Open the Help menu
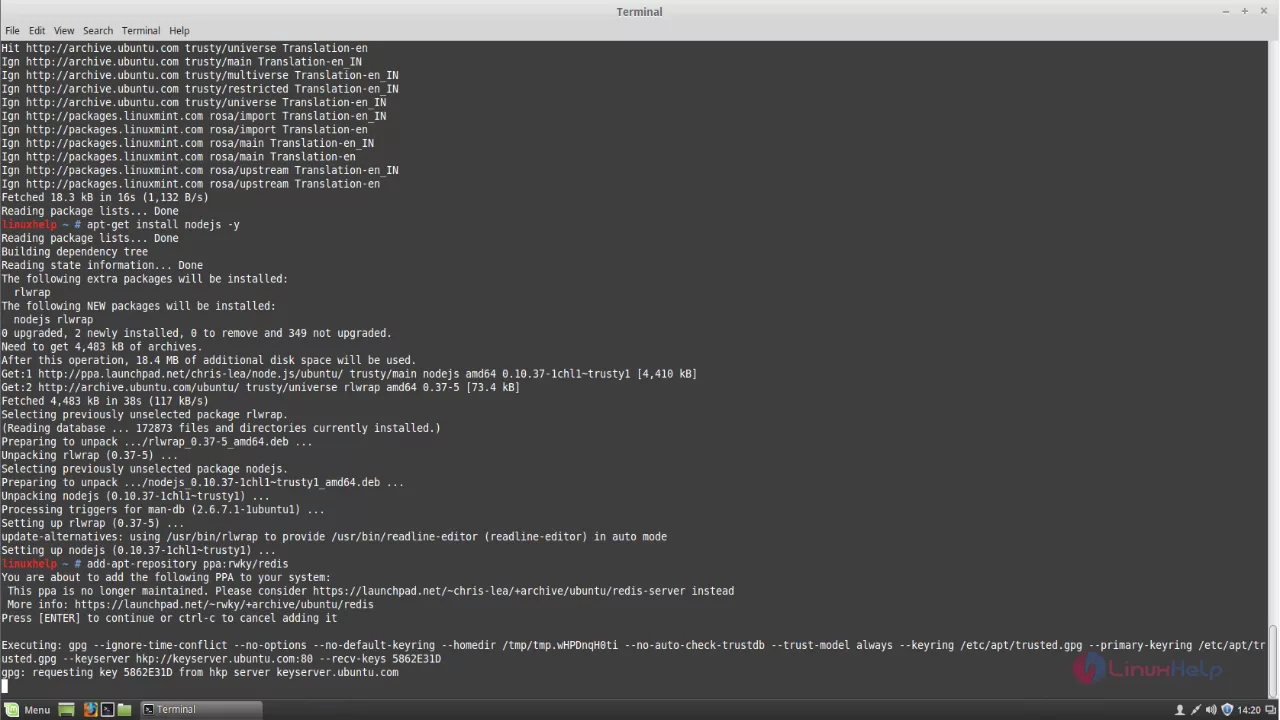The width and height of the screenshot is (1280, 720). coord(179,30)
